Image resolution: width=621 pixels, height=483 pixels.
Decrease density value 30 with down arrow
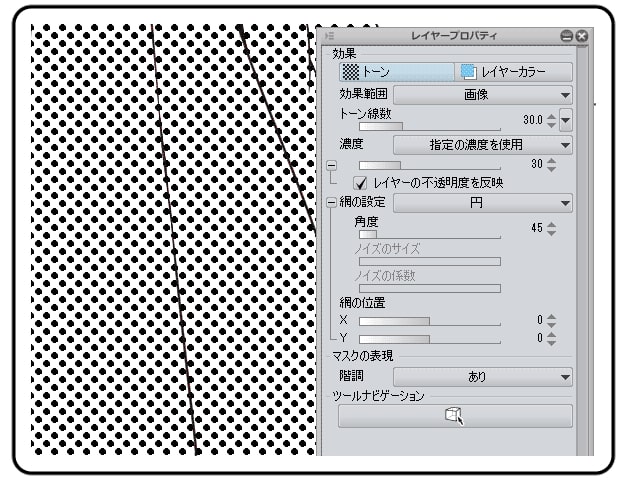click(551, 168)
